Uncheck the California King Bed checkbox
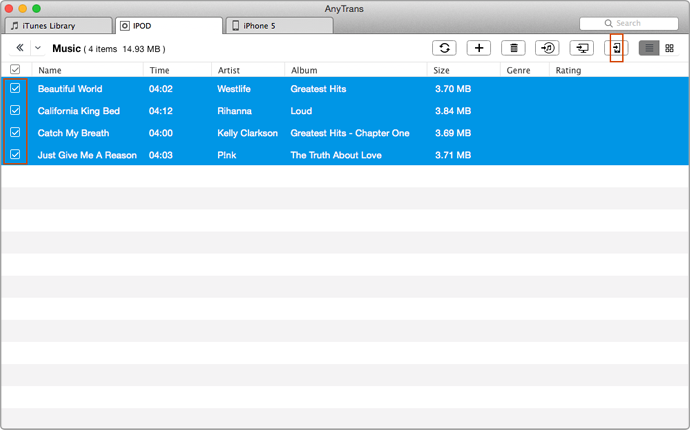 click(x=15, y=110)
